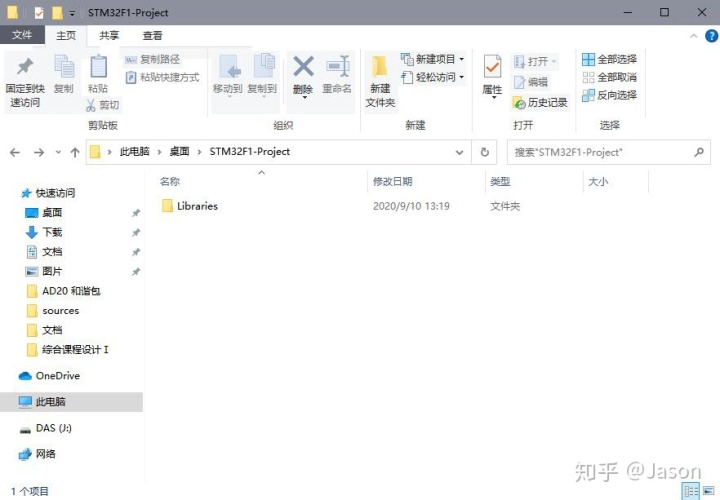This screenshot has height=500, width=720.
Task: Click Quick access (快速访问) in sidebar
Action: 48,193
